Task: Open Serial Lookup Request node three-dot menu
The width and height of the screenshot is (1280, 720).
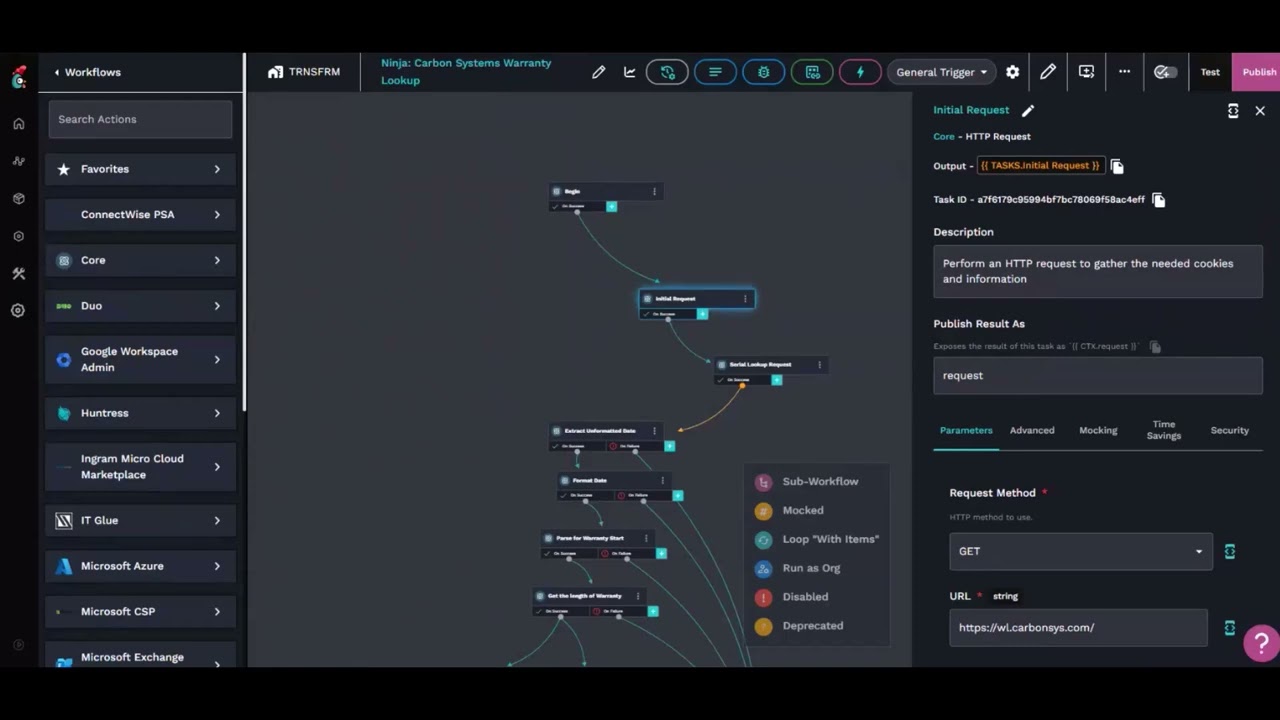Action: tap(820, 364)
